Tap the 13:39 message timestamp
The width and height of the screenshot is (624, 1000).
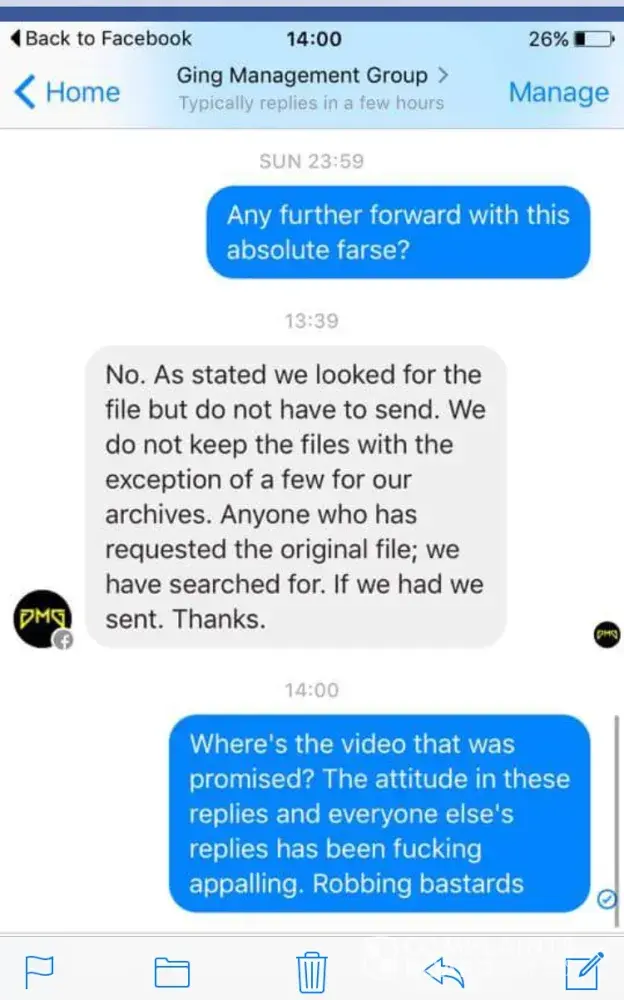coord(311,320)
